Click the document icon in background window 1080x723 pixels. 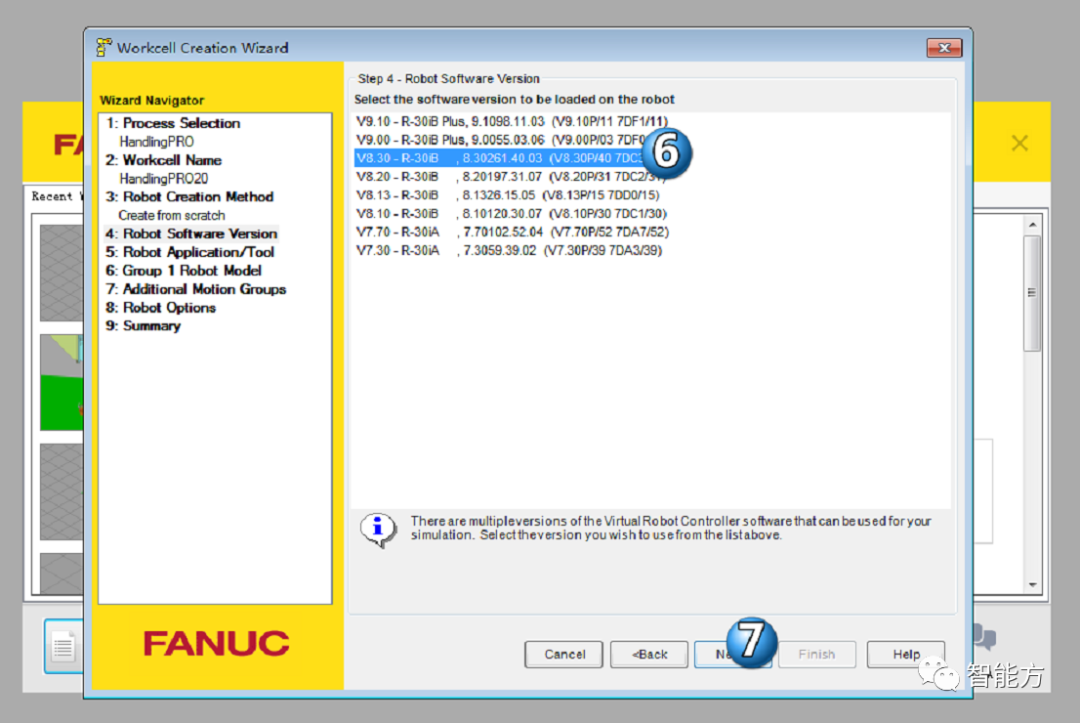pos(63,647)
